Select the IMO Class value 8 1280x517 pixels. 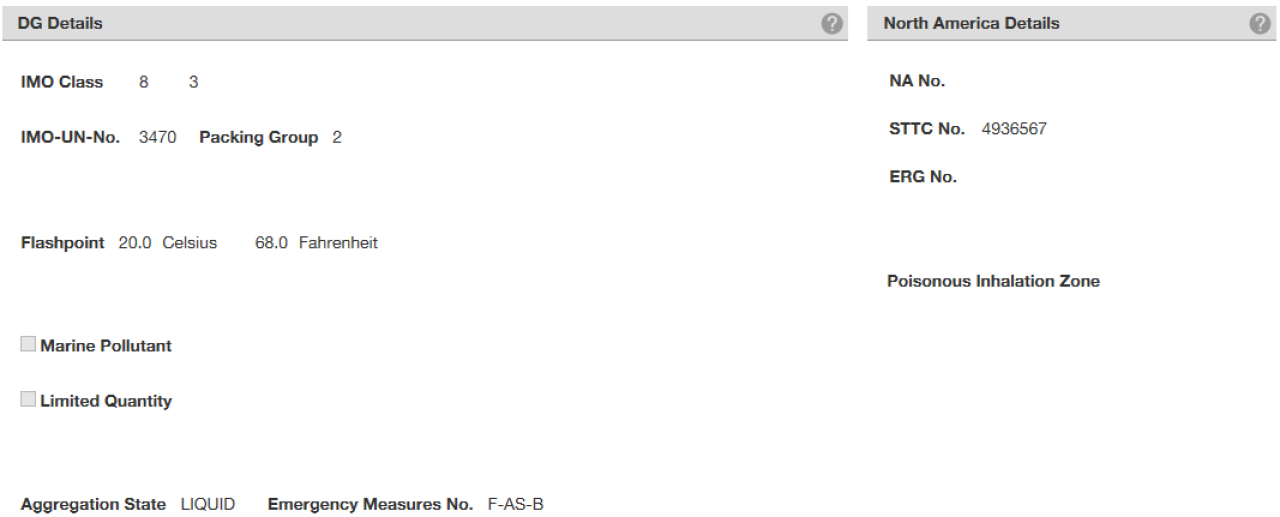(144, 82)
